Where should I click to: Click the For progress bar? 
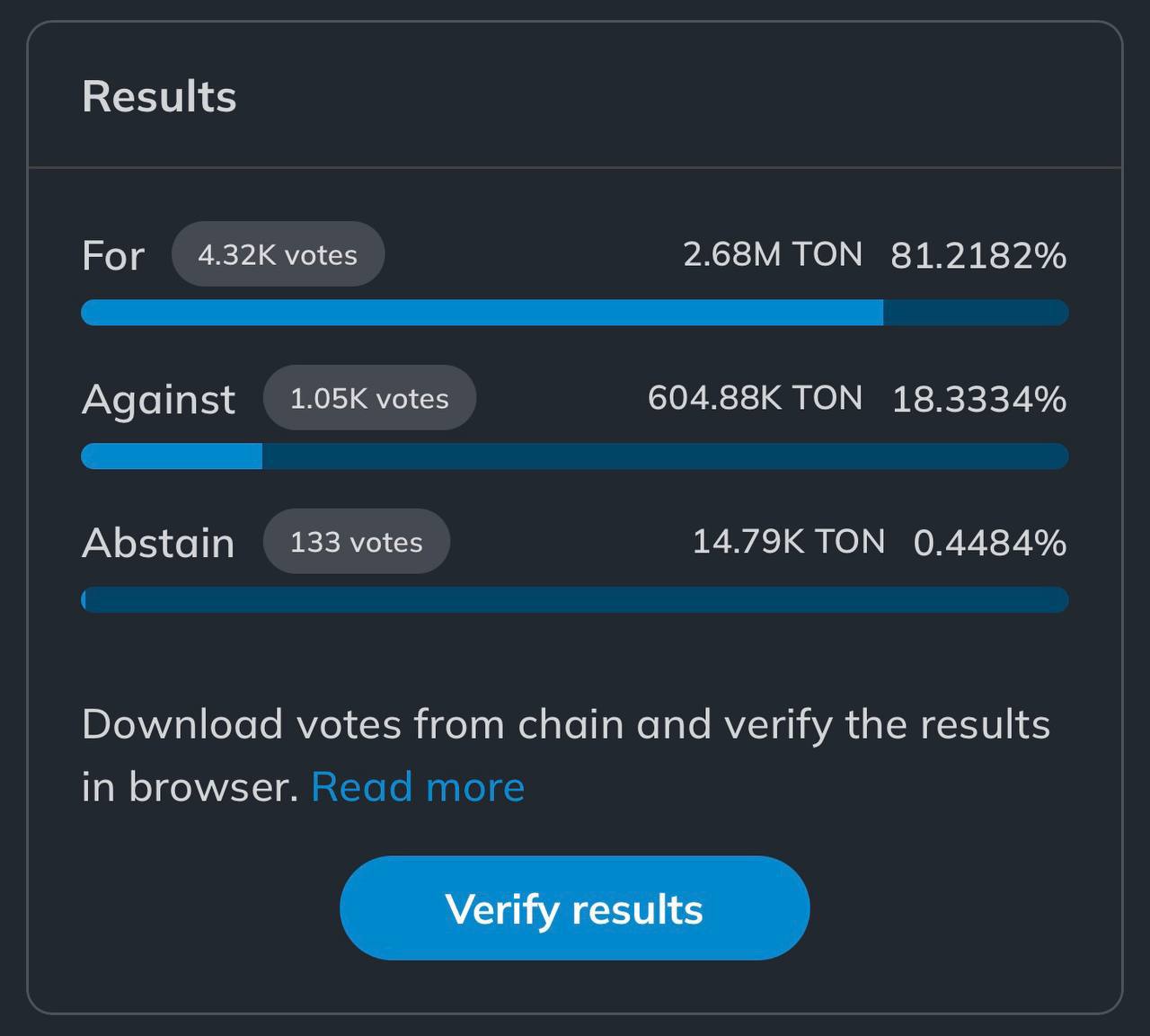[575, 313]
